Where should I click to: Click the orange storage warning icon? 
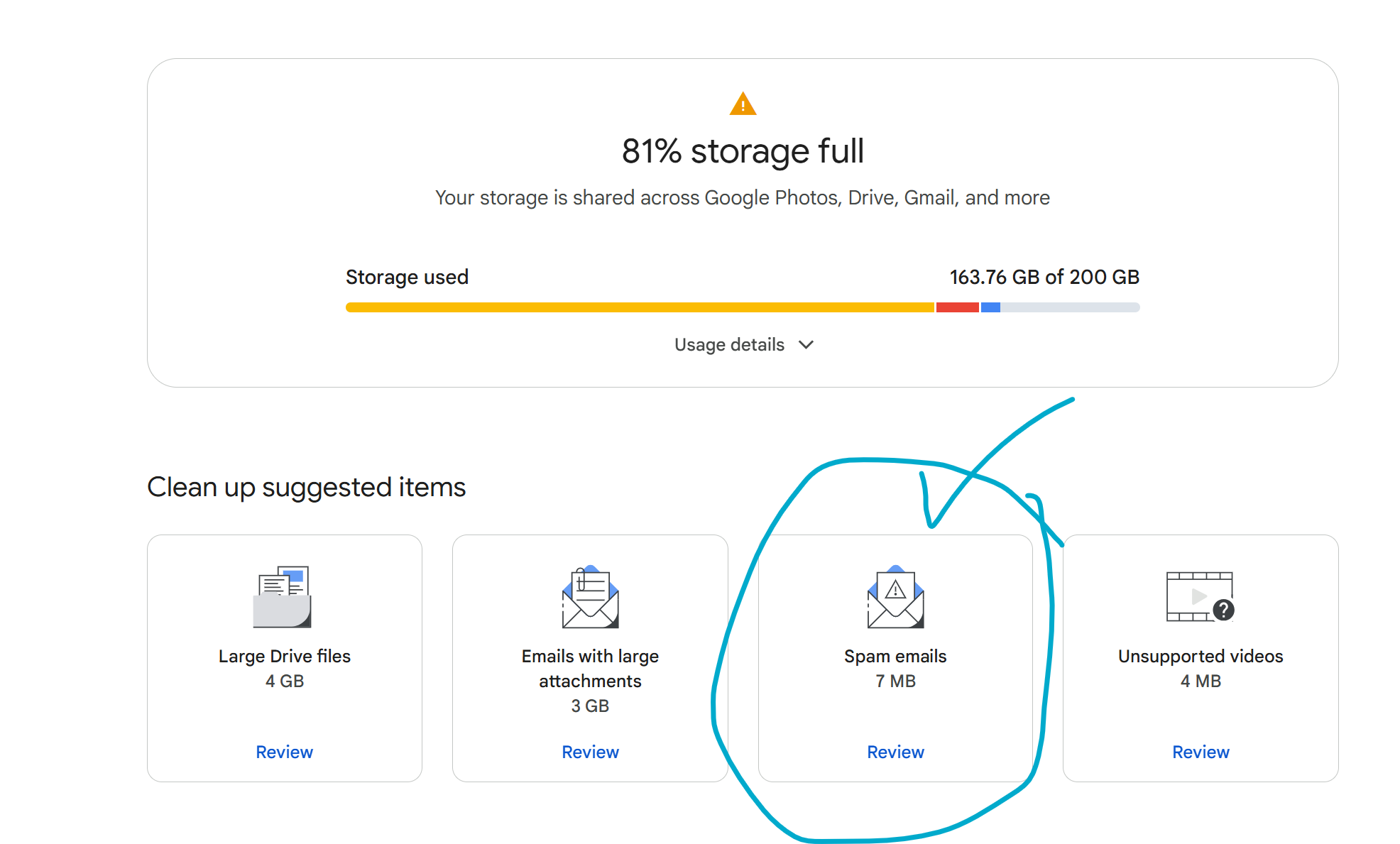[x=743, y=104]
